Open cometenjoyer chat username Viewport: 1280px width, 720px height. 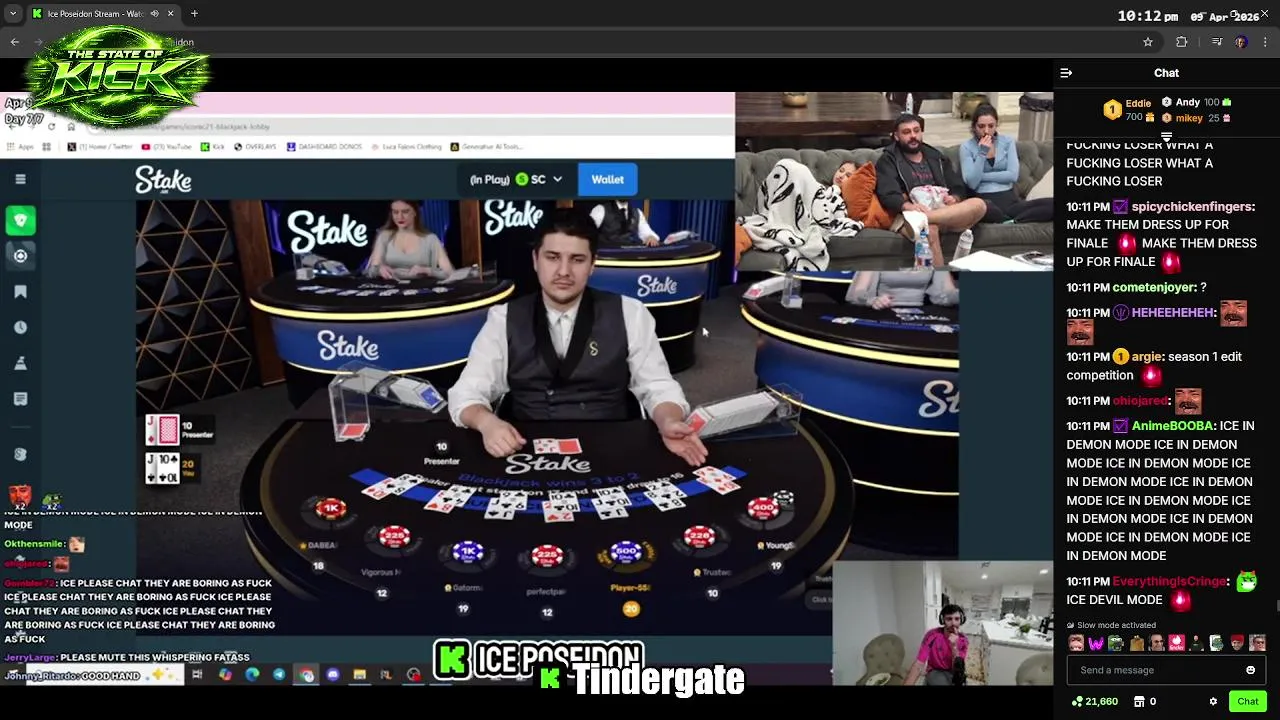(x=1153, y=288)
